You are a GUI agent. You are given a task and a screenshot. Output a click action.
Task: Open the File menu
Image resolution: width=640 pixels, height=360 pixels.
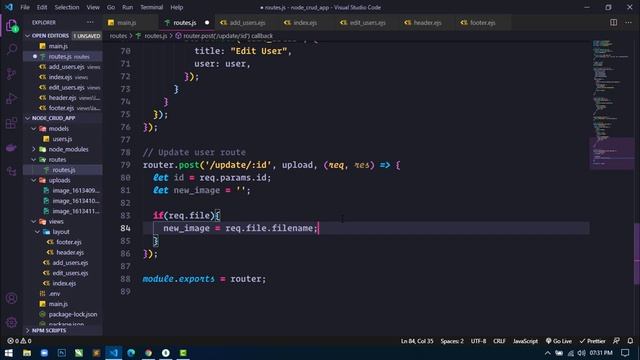pos(25,7)
